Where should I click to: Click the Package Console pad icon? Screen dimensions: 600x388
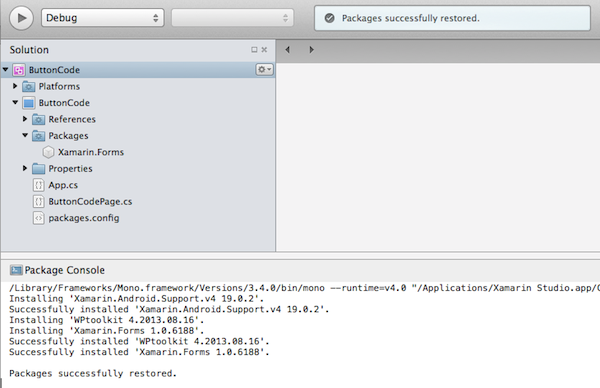point(16,270)
